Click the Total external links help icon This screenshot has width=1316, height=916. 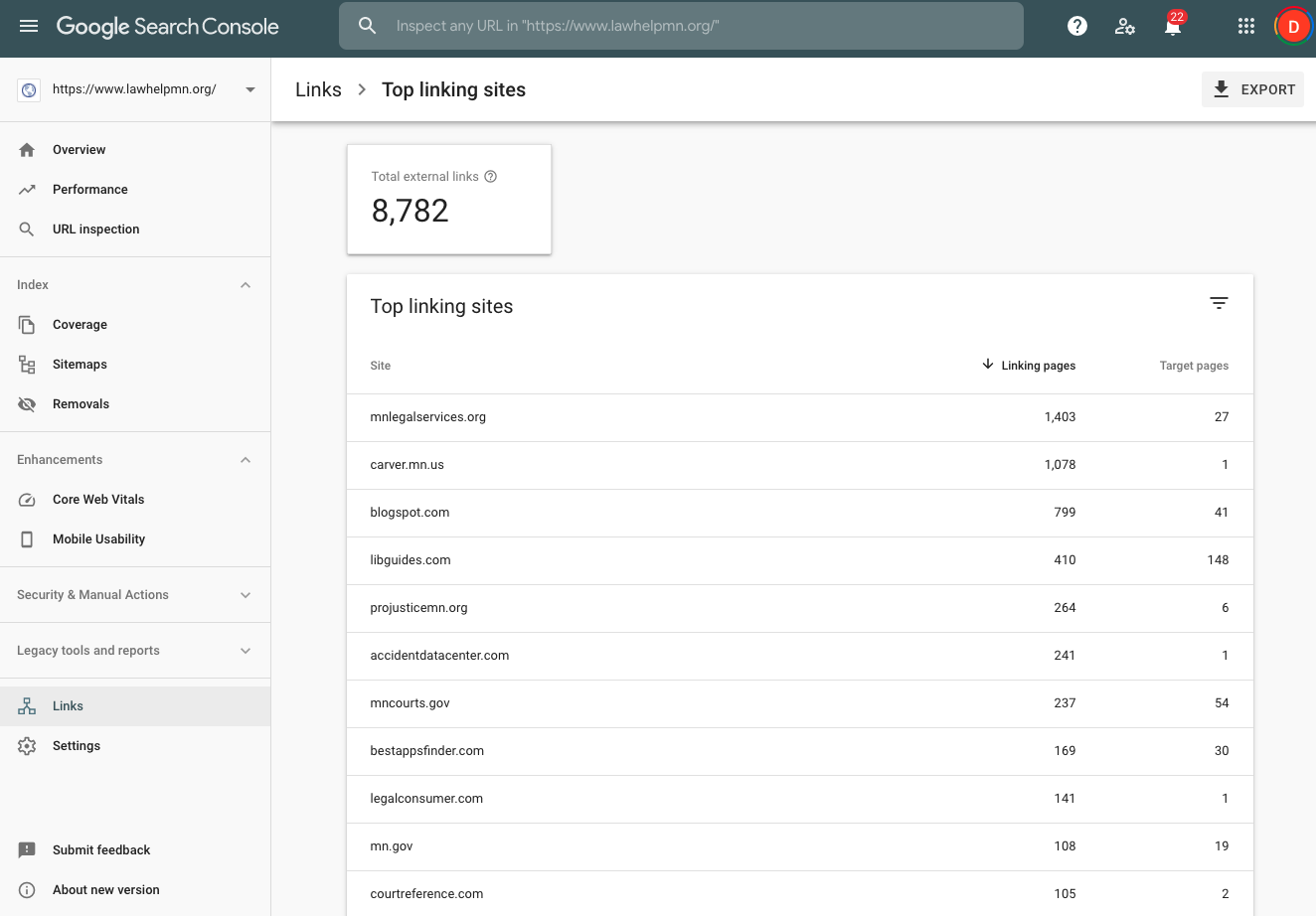[490, 177]
